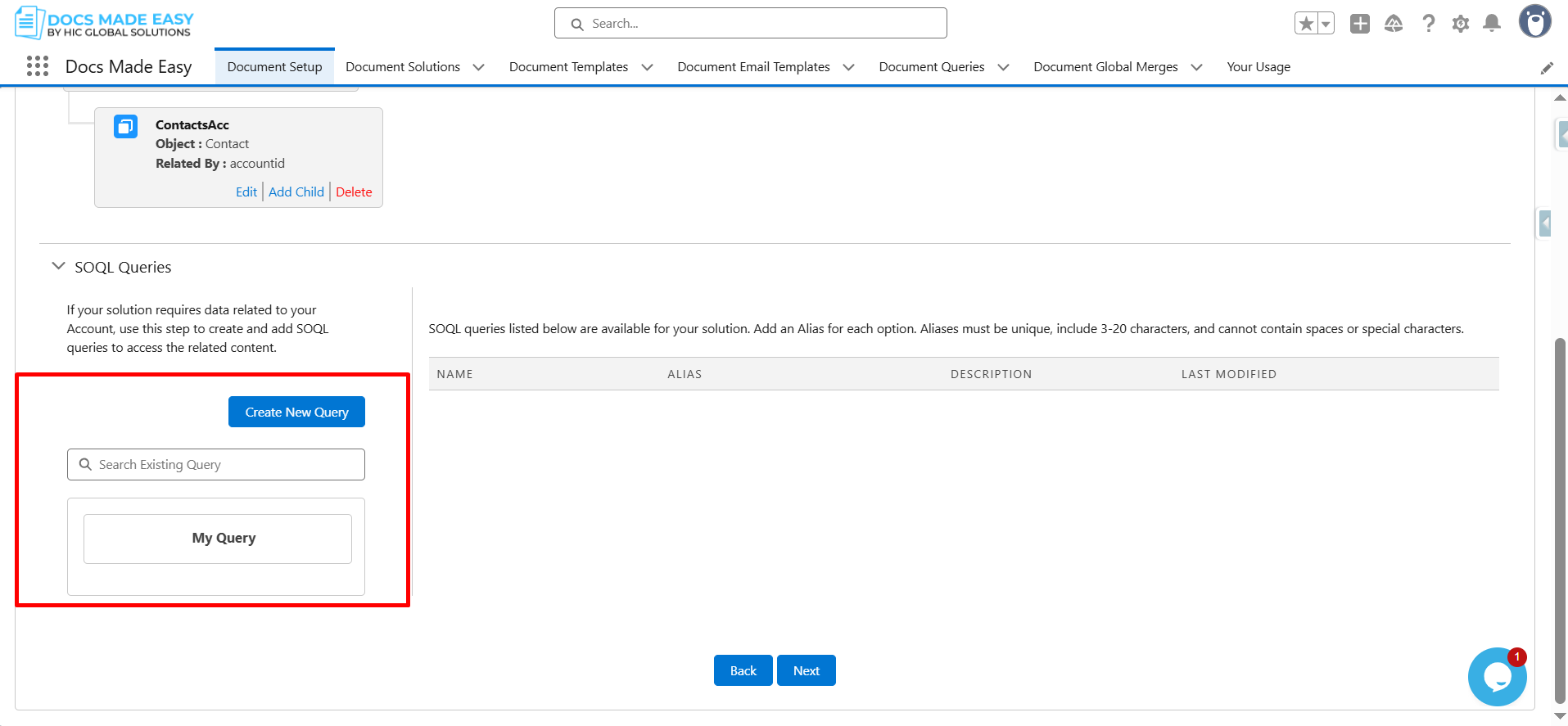1568x726 pixels.
Task: Collapse the SOQL Queries section
Action: (x=58, y=267)
